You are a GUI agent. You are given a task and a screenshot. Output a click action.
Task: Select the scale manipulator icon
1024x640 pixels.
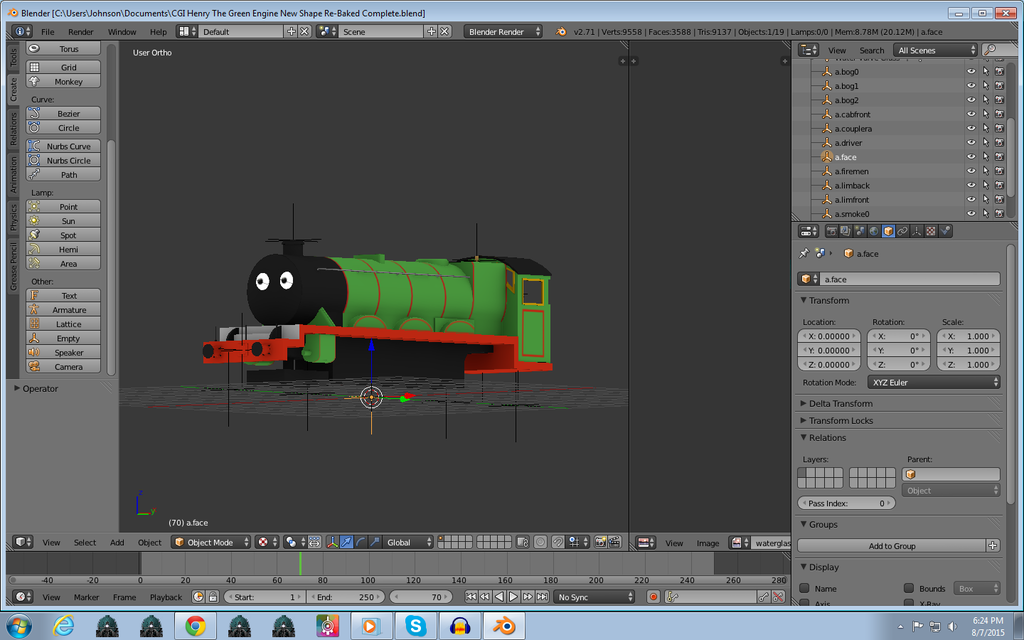point(374,542)
